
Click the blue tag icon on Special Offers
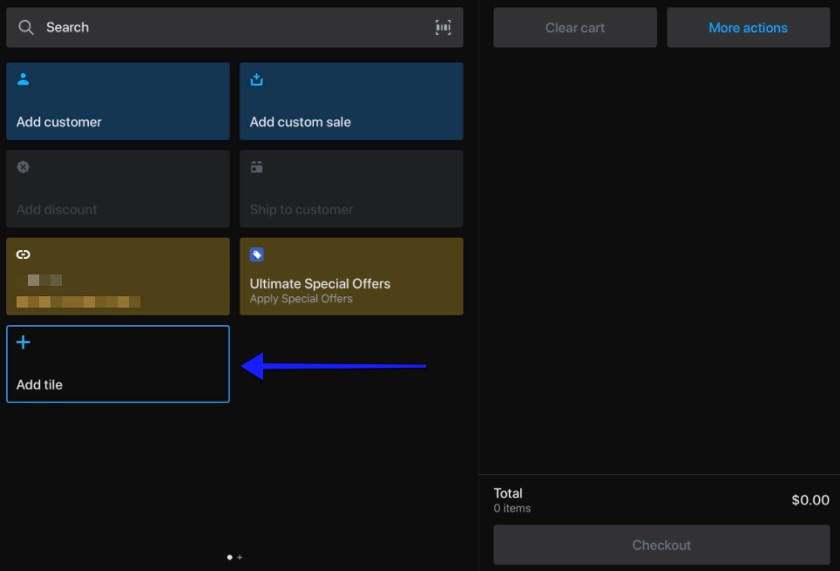click(x=257, y=254)
